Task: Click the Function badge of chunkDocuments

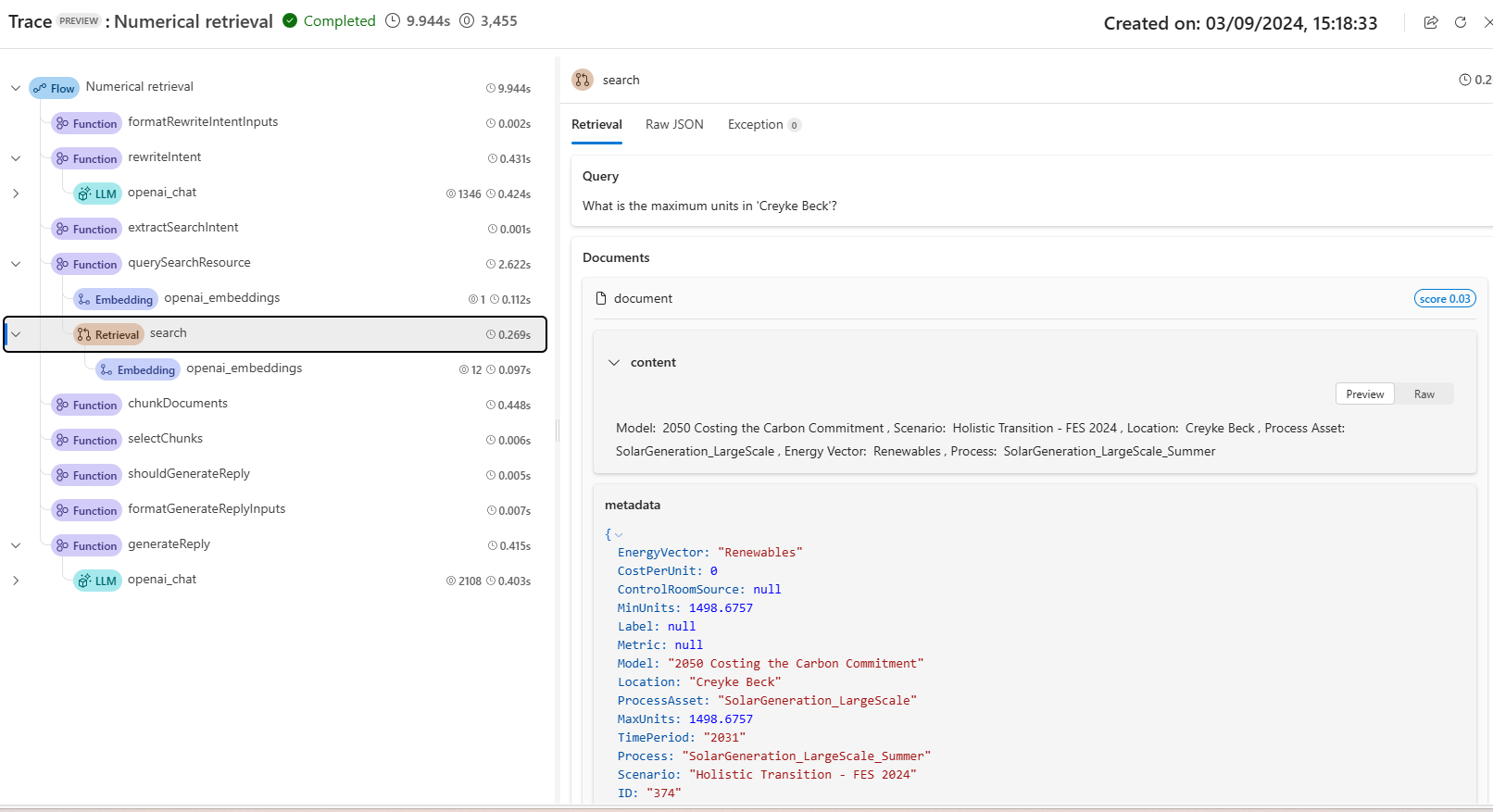Action: coord(86,405)
